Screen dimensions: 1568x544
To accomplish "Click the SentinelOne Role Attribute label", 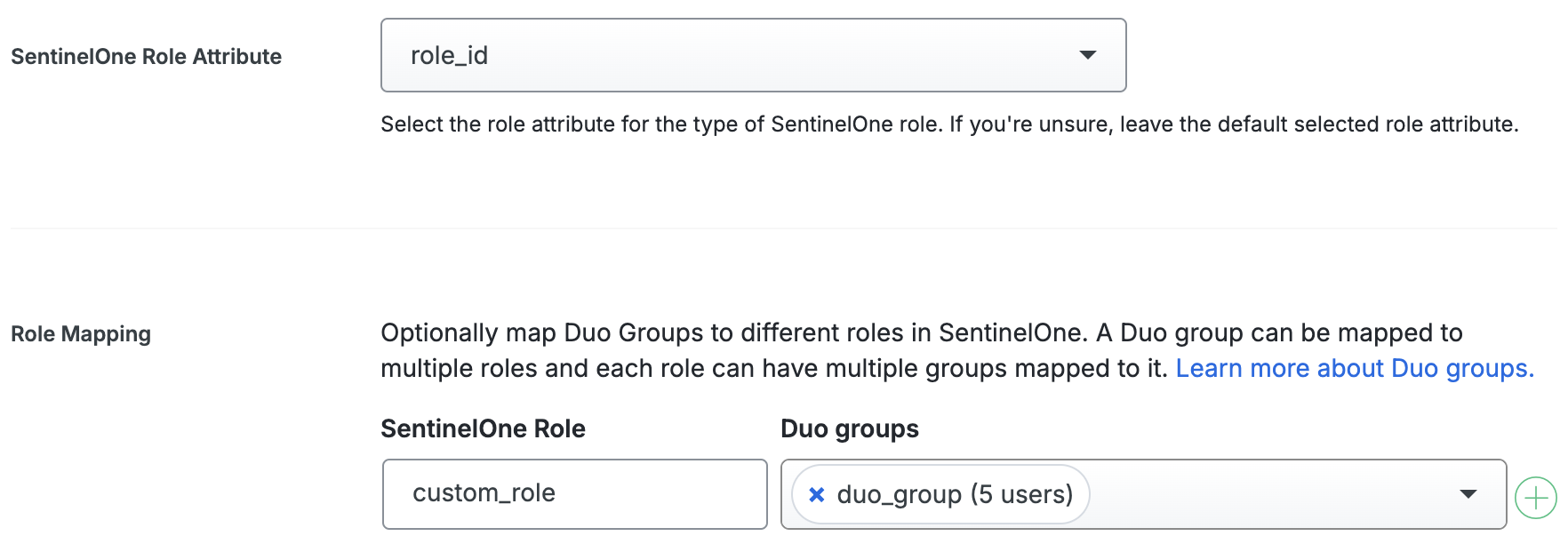I will tap(146, 55).
